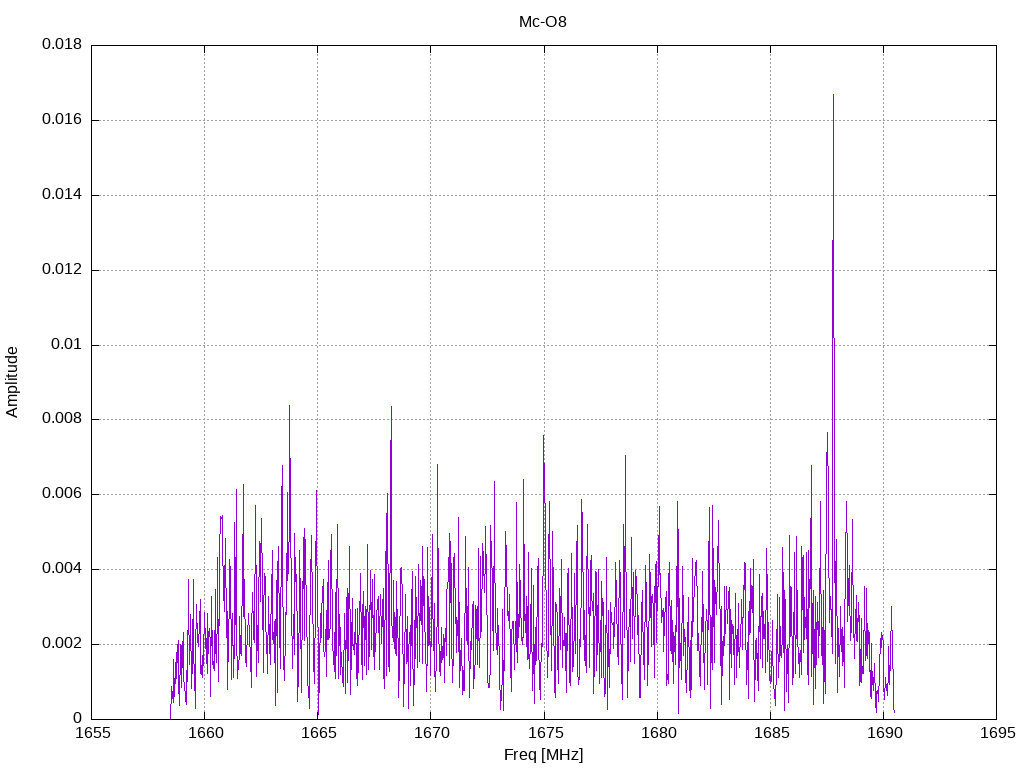
Task: Click the y-axis tick label 0.016
Action: 62,120
